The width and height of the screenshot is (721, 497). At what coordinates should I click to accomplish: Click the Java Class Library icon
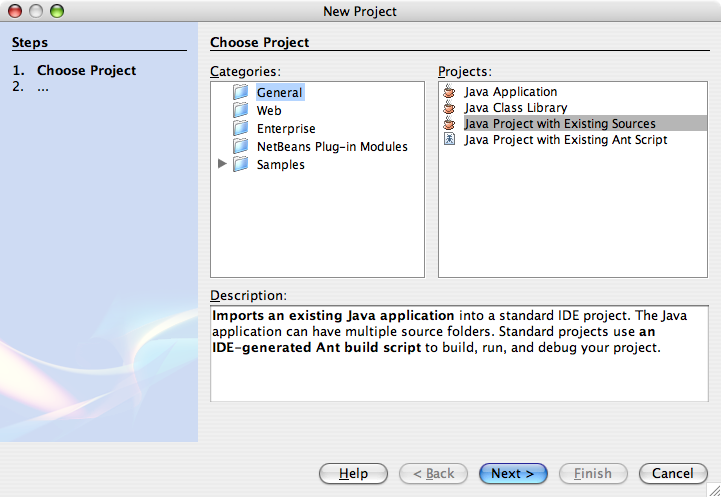(450, 108)
